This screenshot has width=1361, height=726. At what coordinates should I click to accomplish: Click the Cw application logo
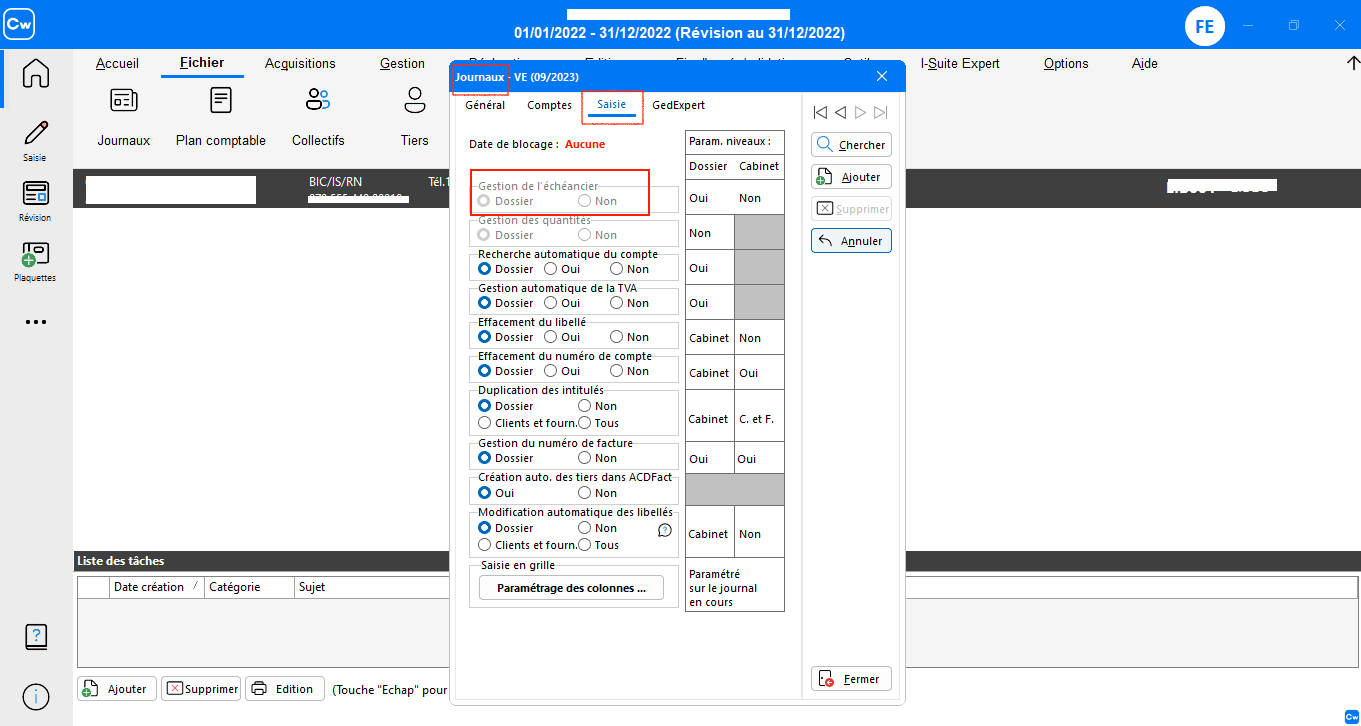pyautogui.click(x=19, y=22)
